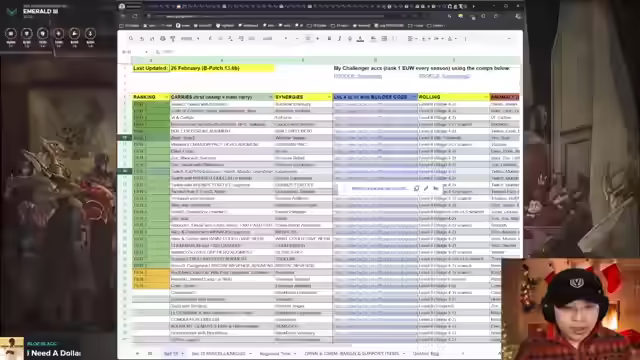Toggle the SYNERGIES column filter button

[329, 97]
